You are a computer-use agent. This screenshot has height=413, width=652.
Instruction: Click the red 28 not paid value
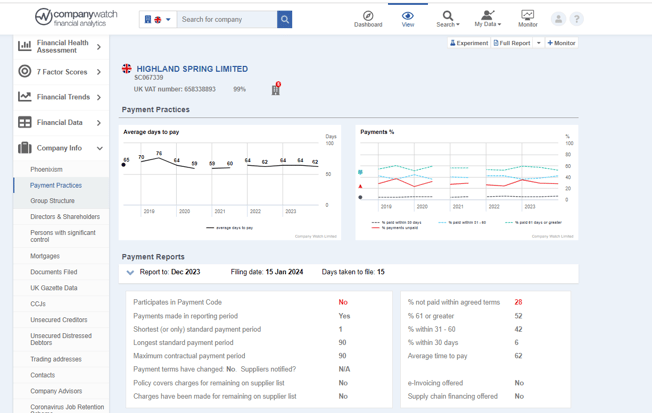click(x=518, y=302)
